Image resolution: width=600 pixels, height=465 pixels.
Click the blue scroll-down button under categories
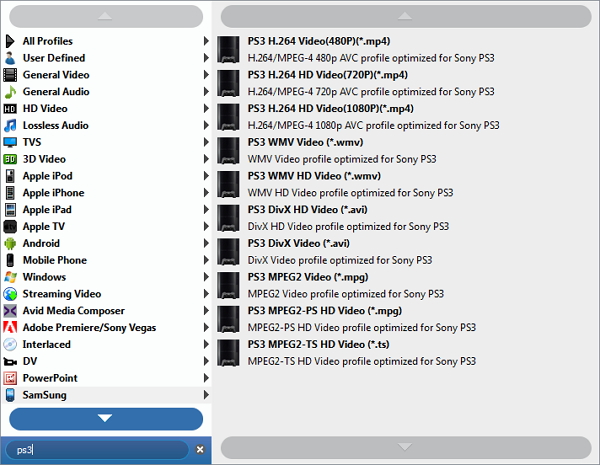106,419
